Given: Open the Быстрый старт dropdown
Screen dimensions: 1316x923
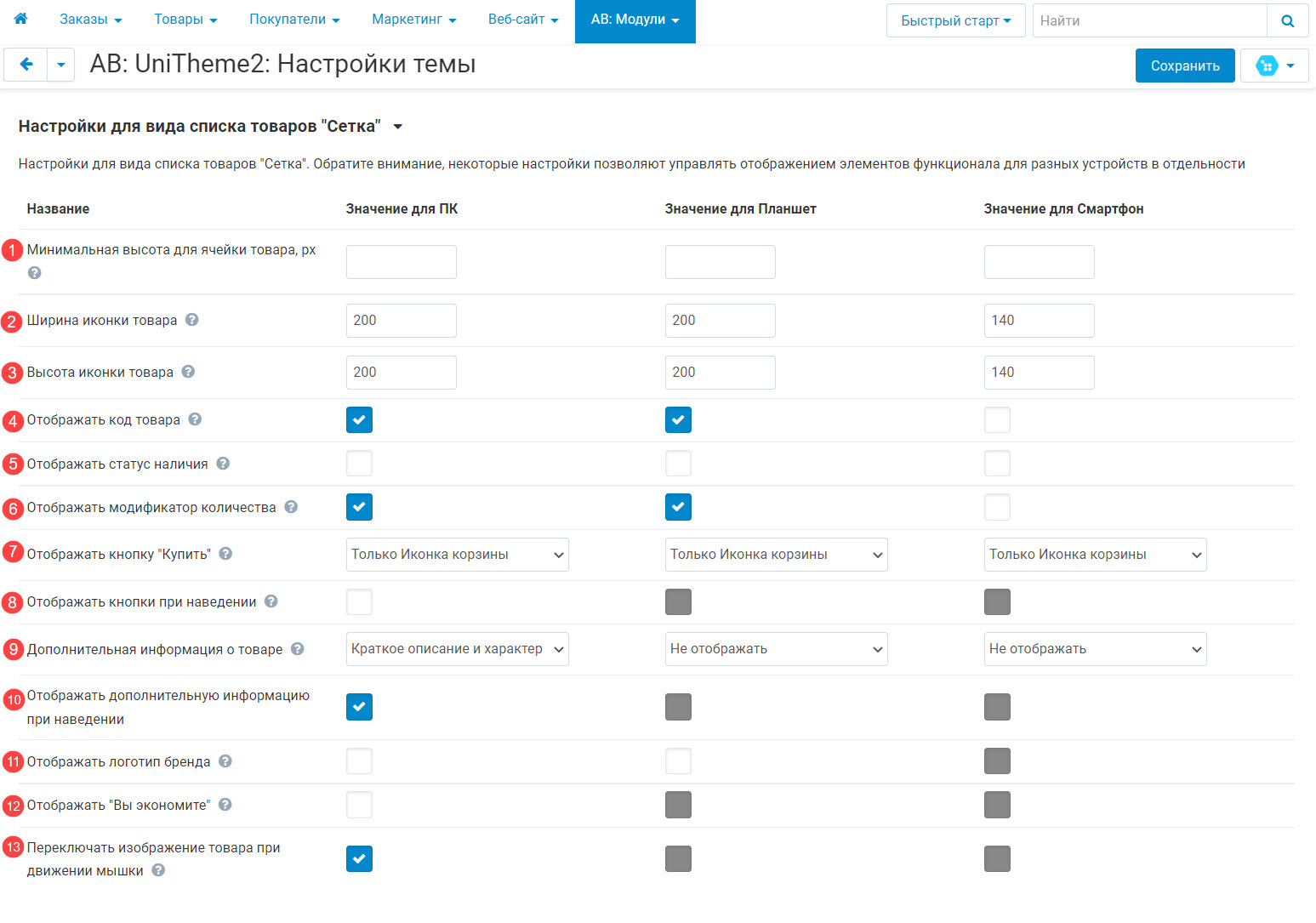Looking at the screenshot, I should point(956,20).
